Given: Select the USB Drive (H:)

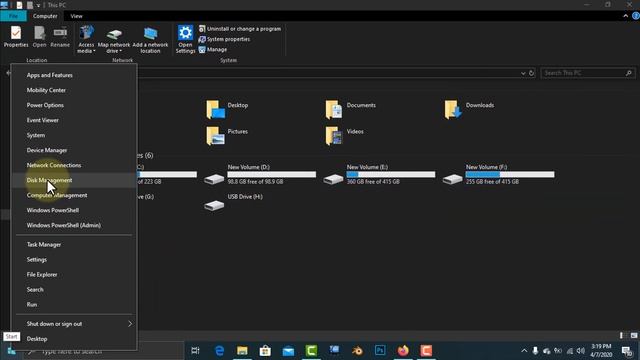Looking at the screenshot, I should pyautogui.click(x=233, y=202).
